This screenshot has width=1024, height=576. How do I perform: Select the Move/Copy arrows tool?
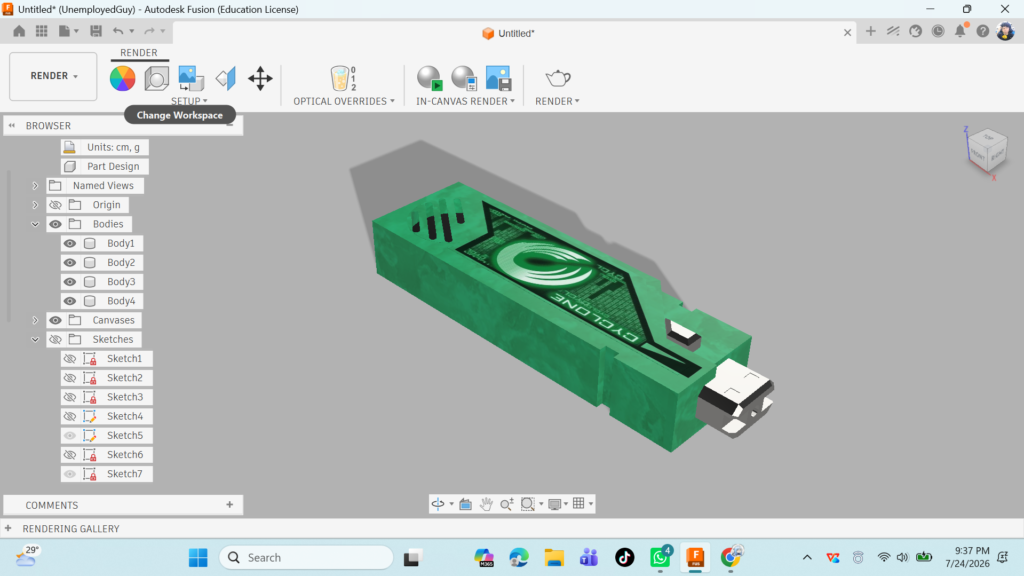coord(260,78)
